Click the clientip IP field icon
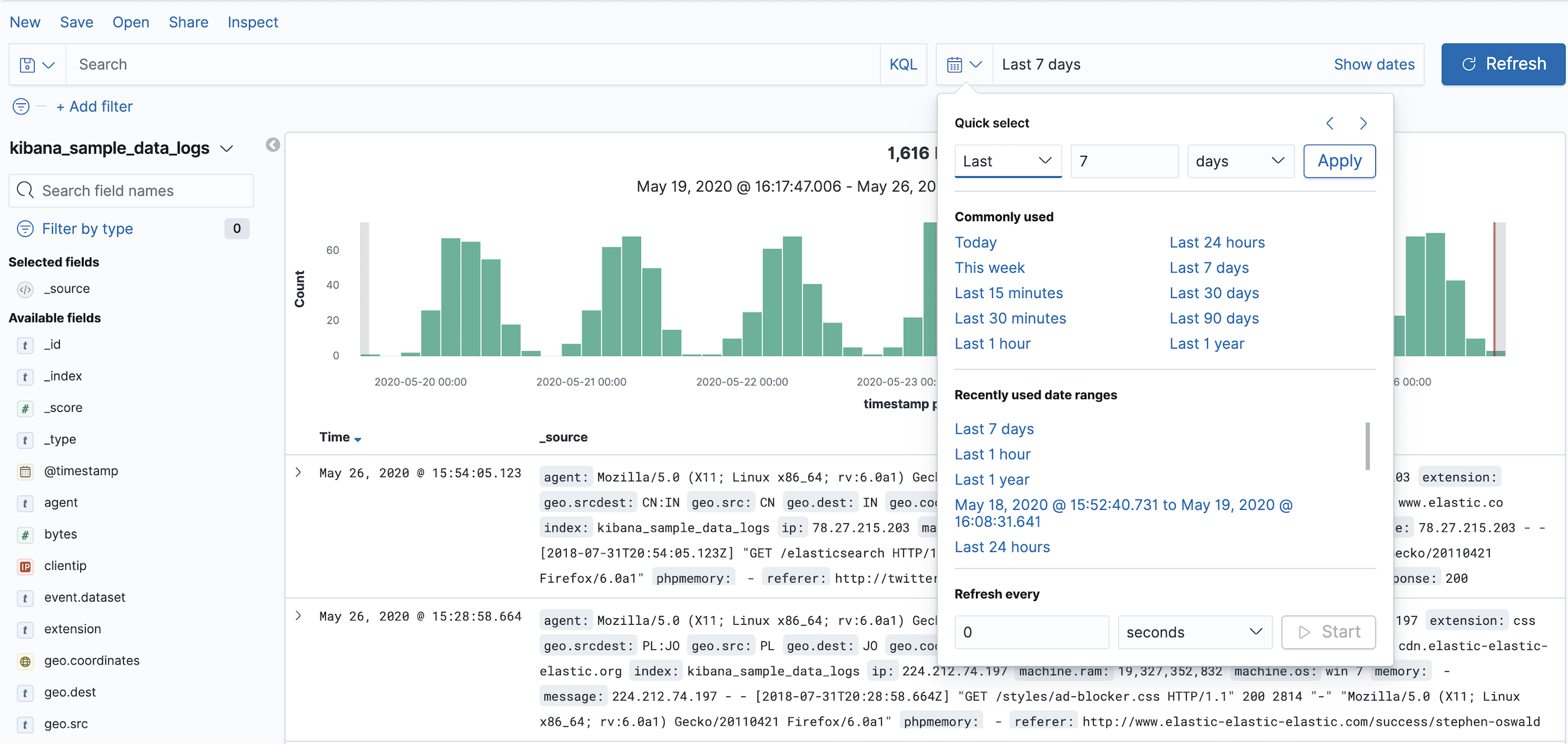Image resolution: width=1568 pixels, height=744 pixels. click(25, 566)
